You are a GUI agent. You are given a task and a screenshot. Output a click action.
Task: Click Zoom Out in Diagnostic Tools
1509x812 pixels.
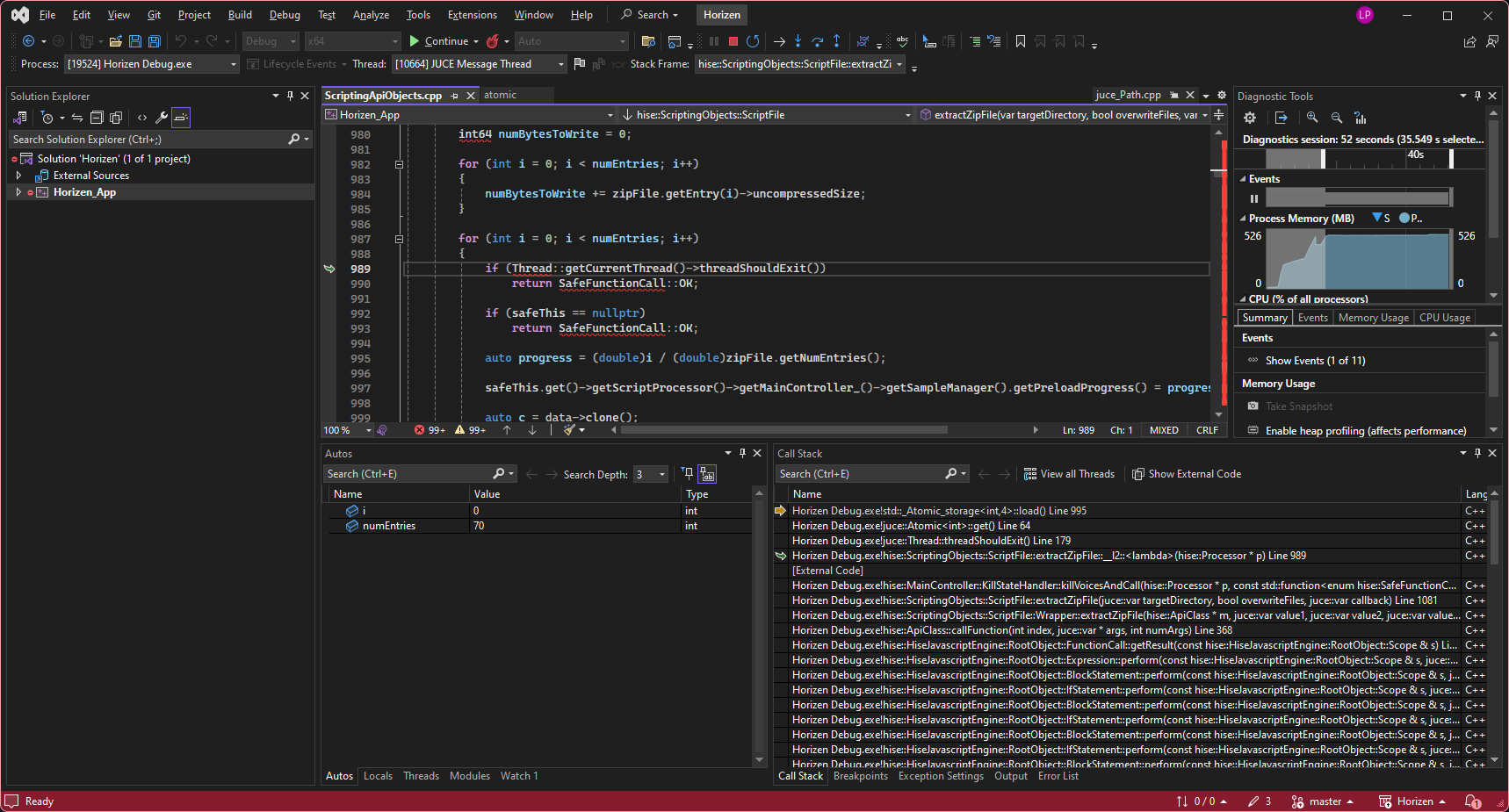coord(1337,118)
